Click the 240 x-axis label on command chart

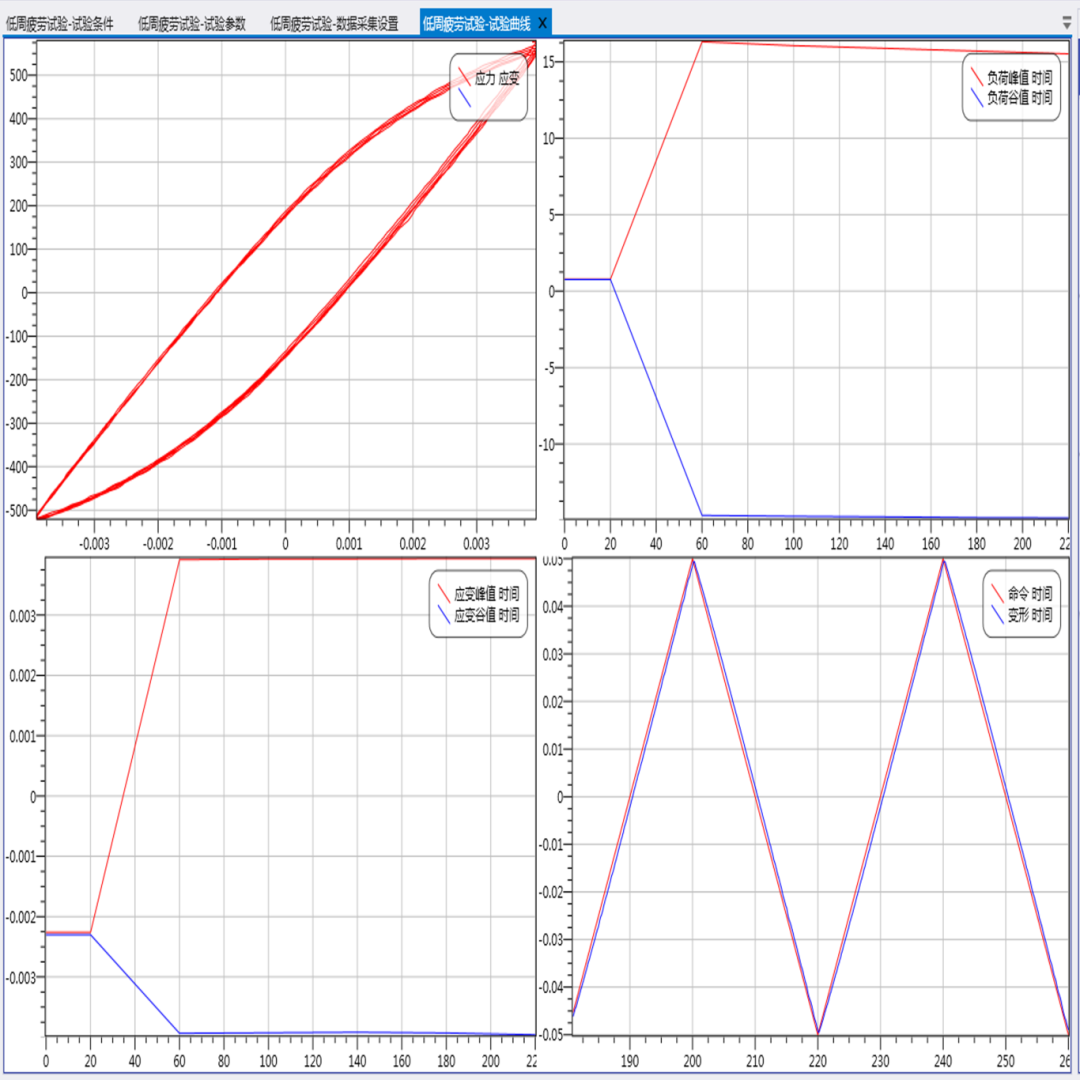[x=943, y=1061]
